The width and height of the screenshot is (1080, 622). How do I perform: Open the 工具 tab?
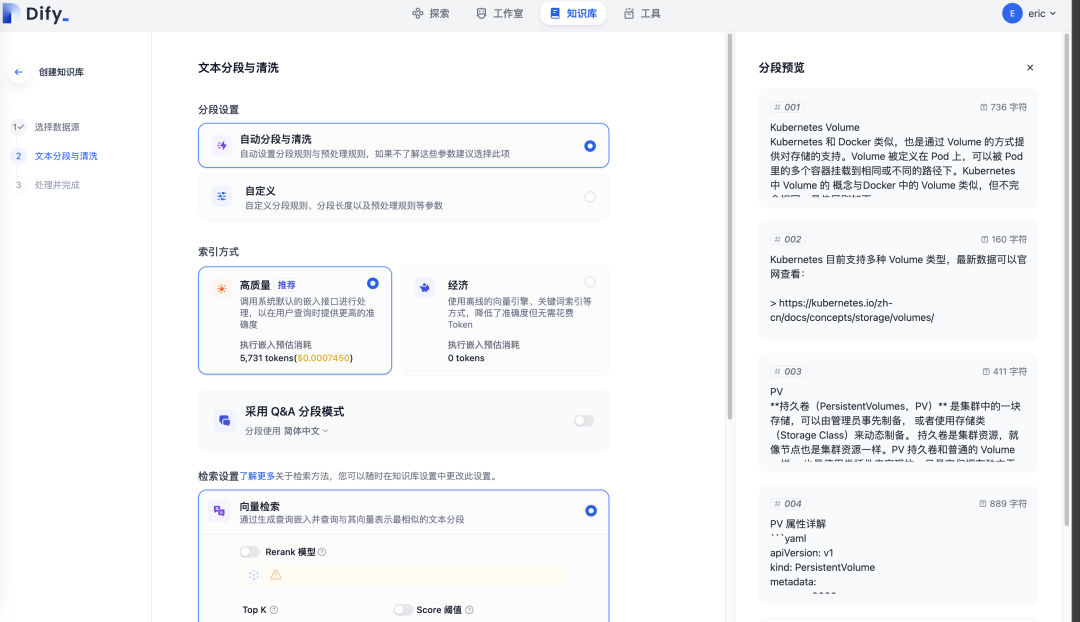[642, 13]
